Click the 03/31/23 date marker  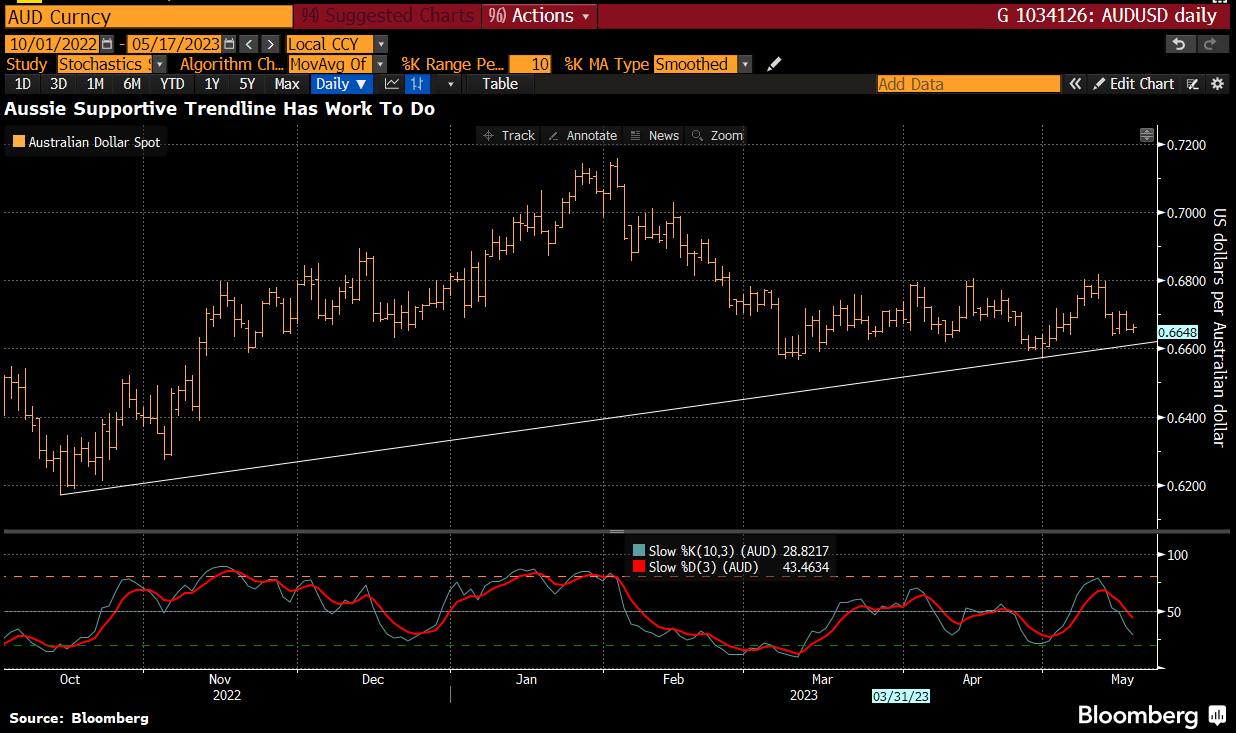coord(901,696)
